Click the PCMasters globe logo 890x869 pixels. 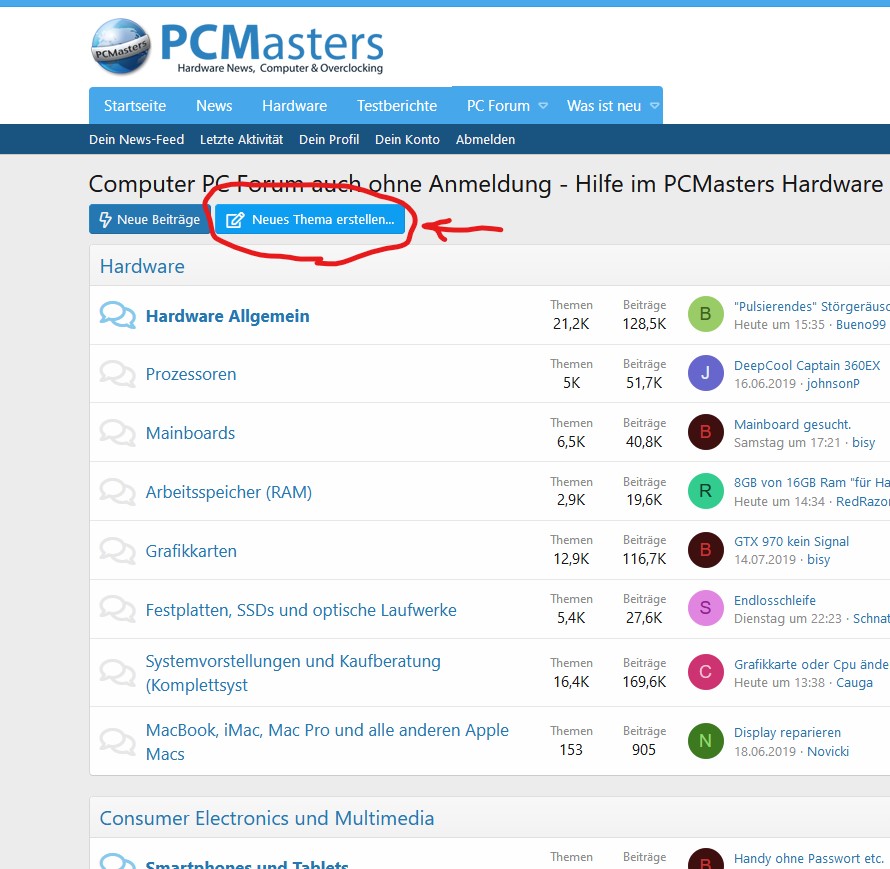click(121, 47)
